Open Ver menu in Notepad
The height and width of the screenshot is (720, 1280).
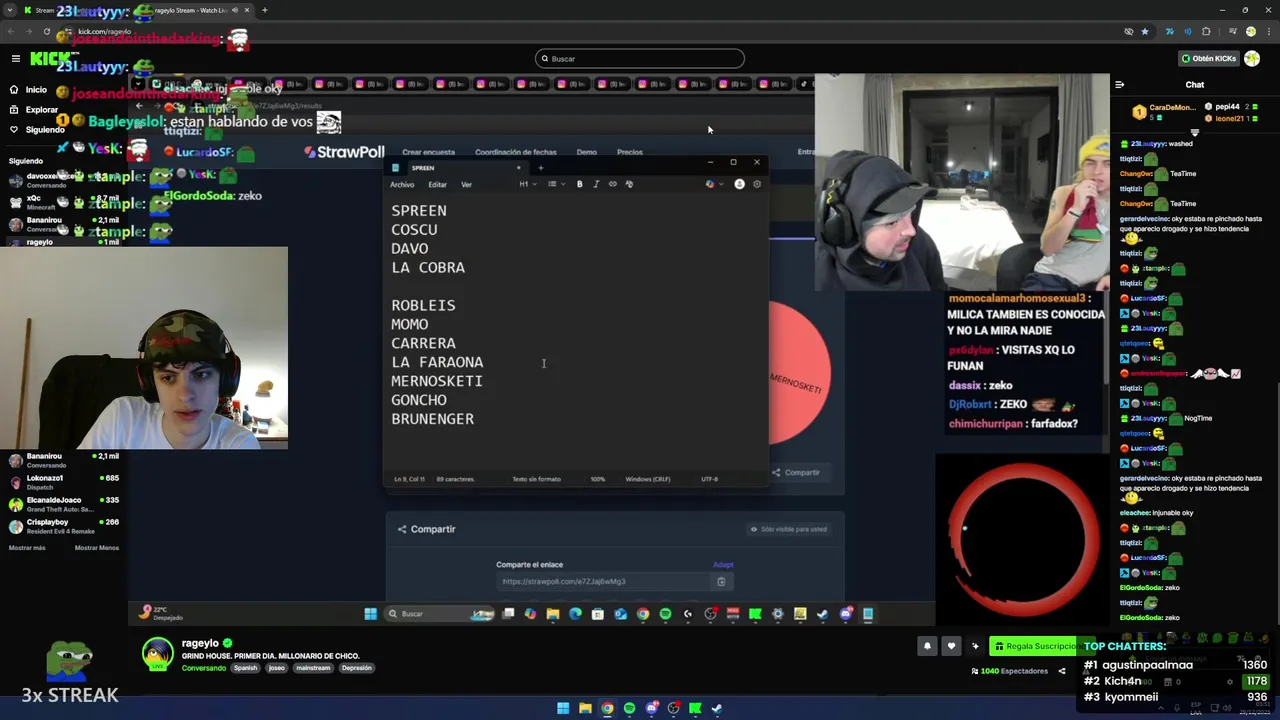pos(466,185)
